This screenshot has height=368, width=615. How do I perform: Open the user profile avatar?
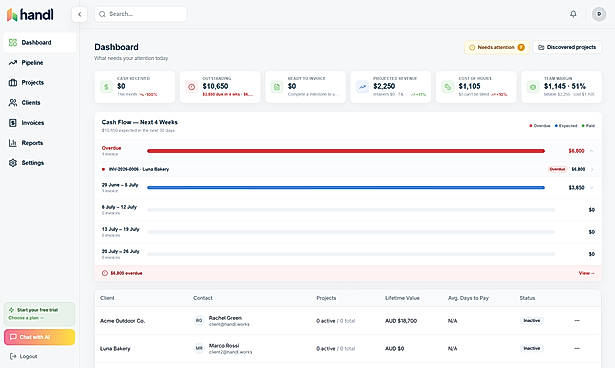(x=599, y=14)
